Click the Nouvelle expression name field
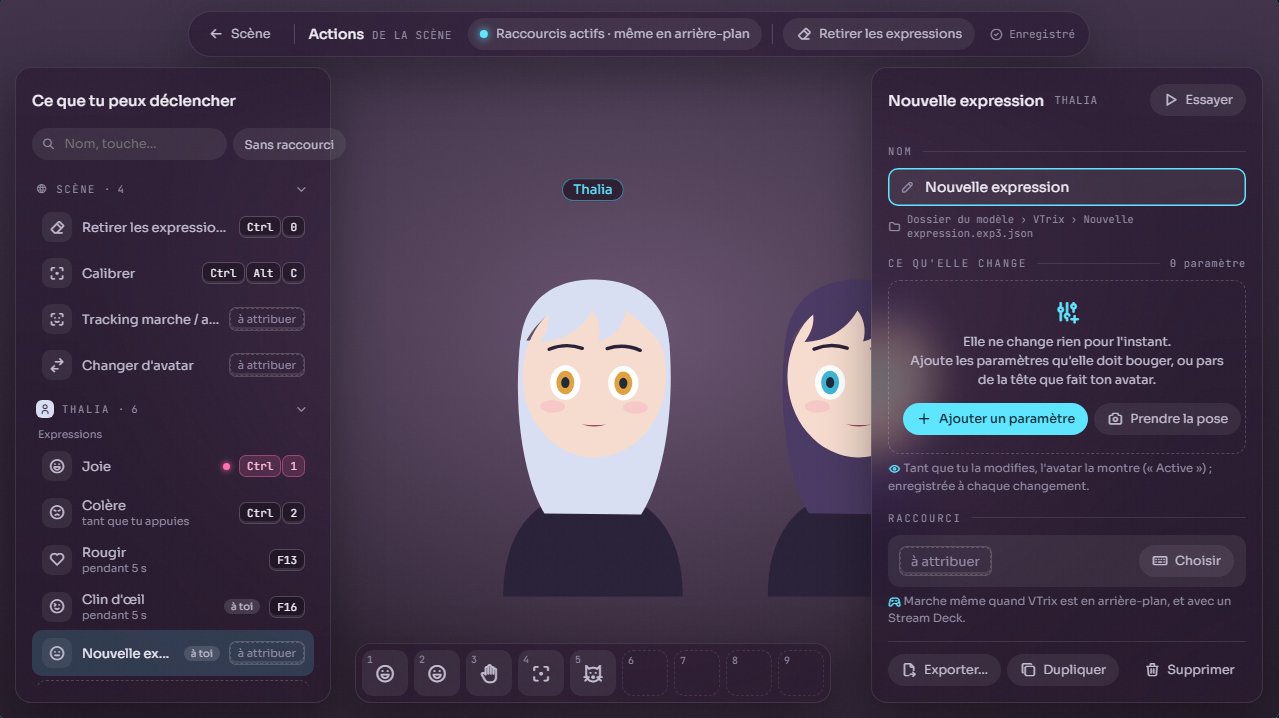This screenshot has width=1279, height=718. (1067, 187)
